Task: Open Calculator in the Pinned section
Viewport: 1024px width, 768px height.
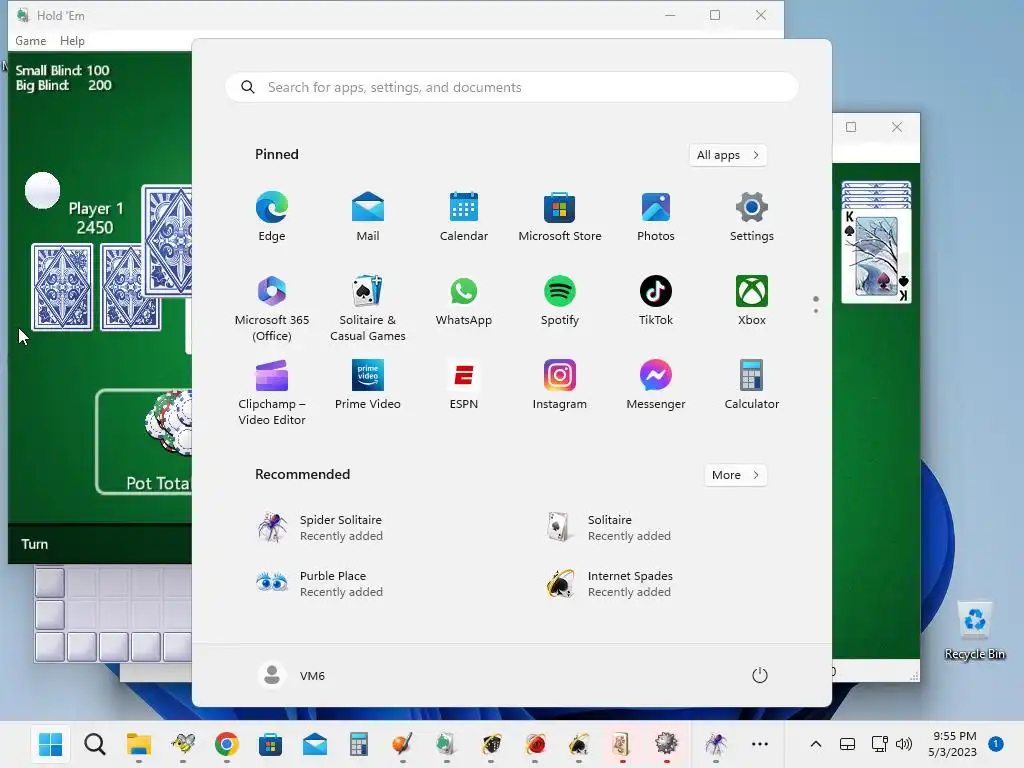Action: (752, 385)
